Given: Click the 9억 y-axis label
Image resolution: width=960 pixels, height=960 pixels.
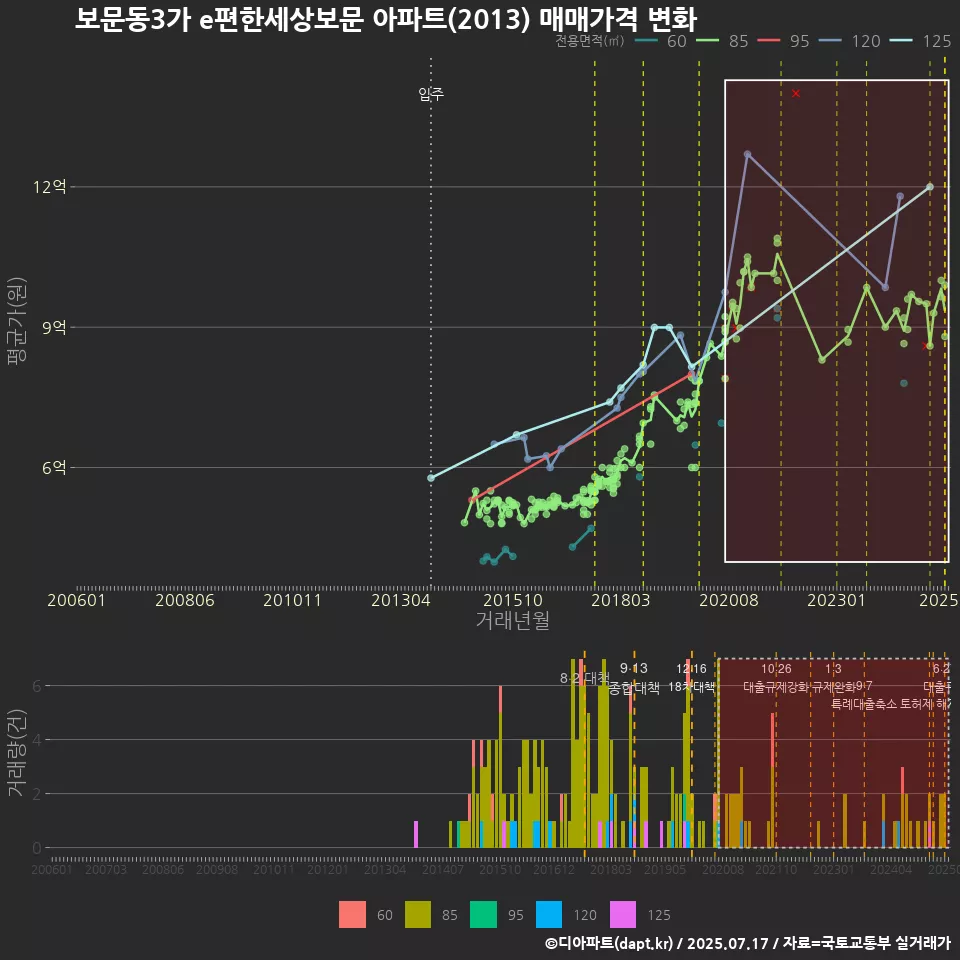Looking at the screenshot, I should (54, 328).
